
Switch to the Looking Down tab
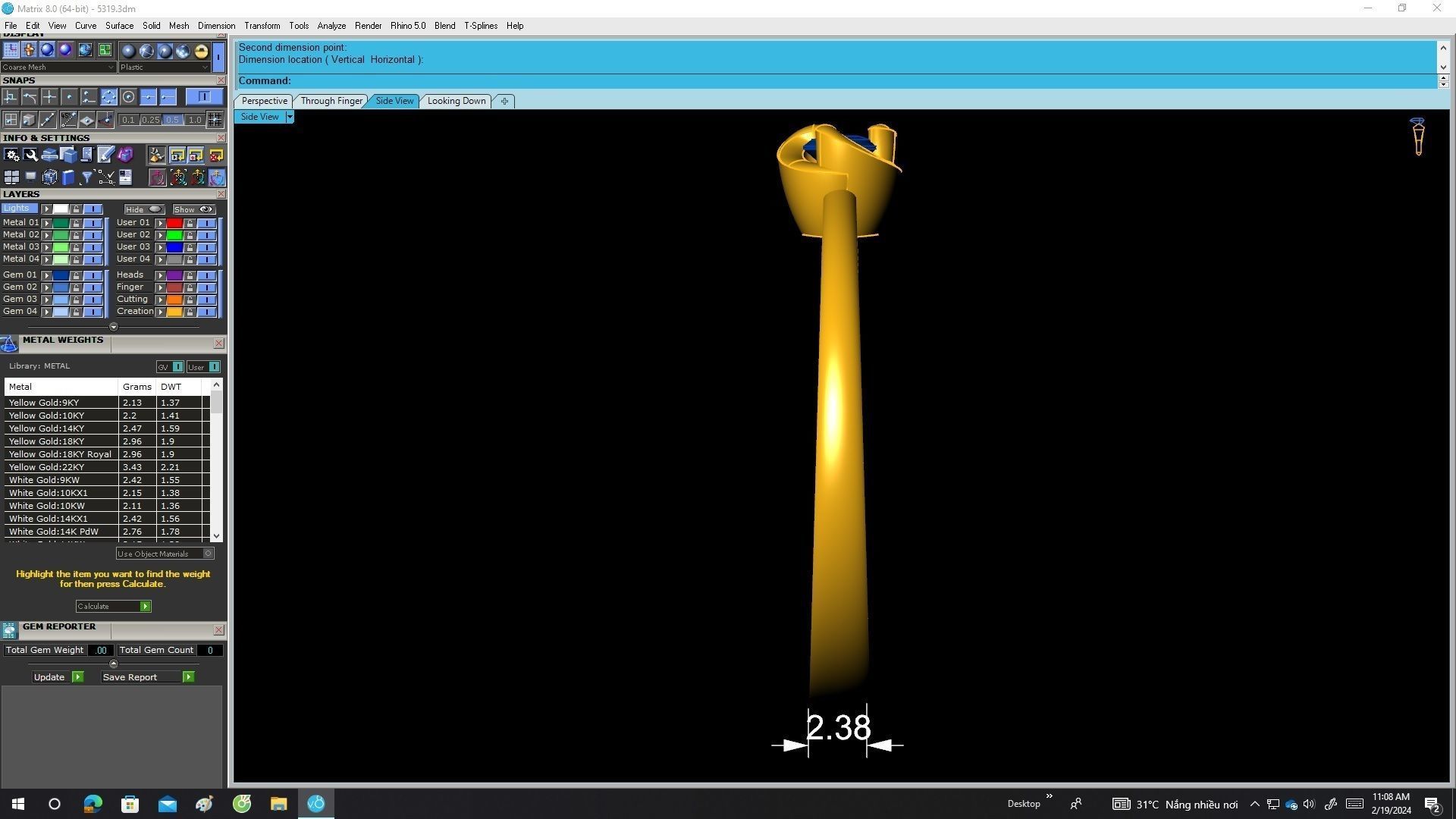pos(456,101)
